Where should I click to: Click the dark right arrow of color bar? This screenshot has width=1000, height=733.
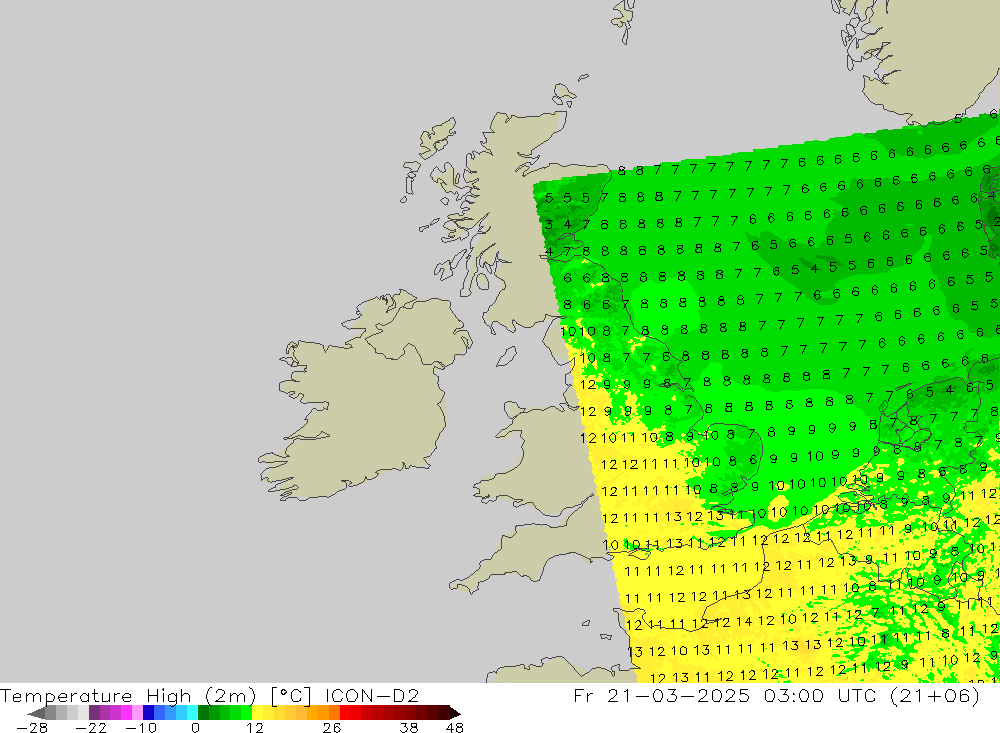[455, 713]
